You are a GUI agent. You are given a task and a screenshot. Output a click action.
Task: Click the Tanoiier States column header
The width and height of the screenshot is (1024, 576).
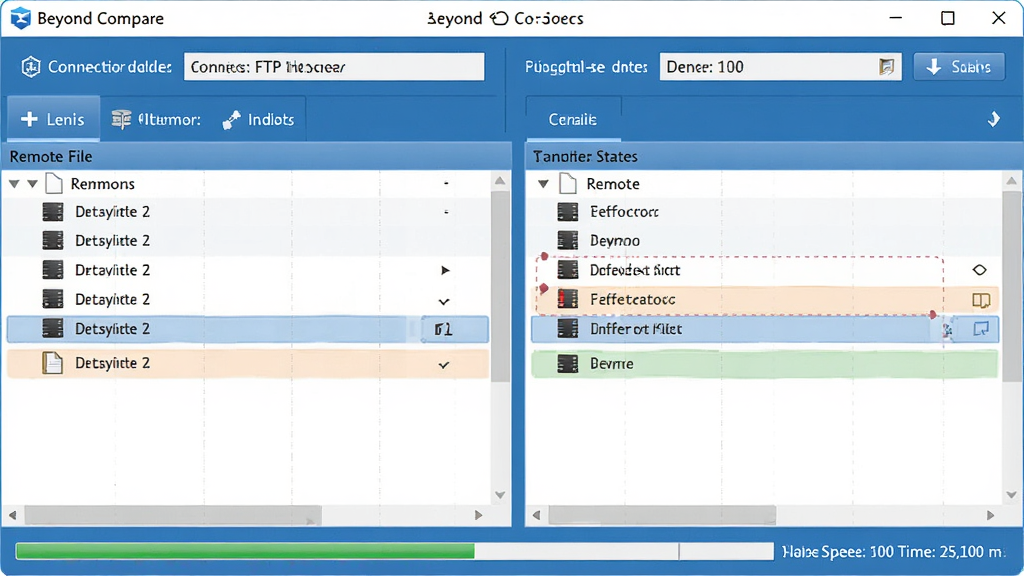[x=774, y=157]
